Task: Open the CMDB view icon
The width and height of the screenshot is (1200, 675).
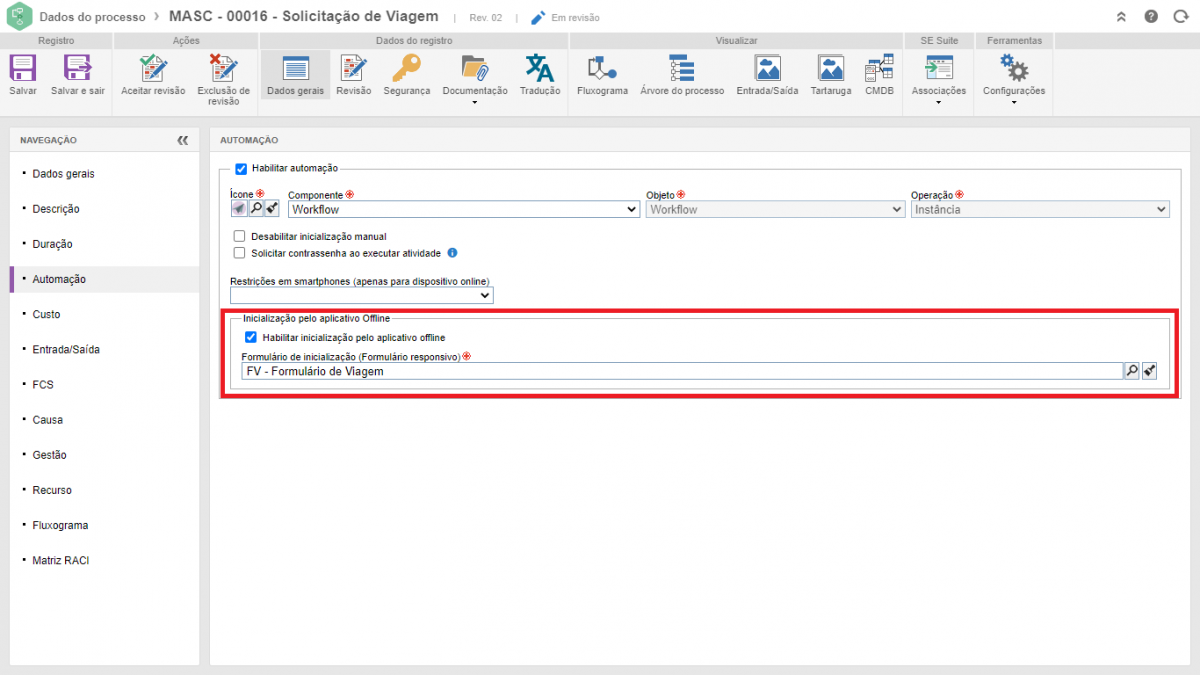Action: point(880,69)
